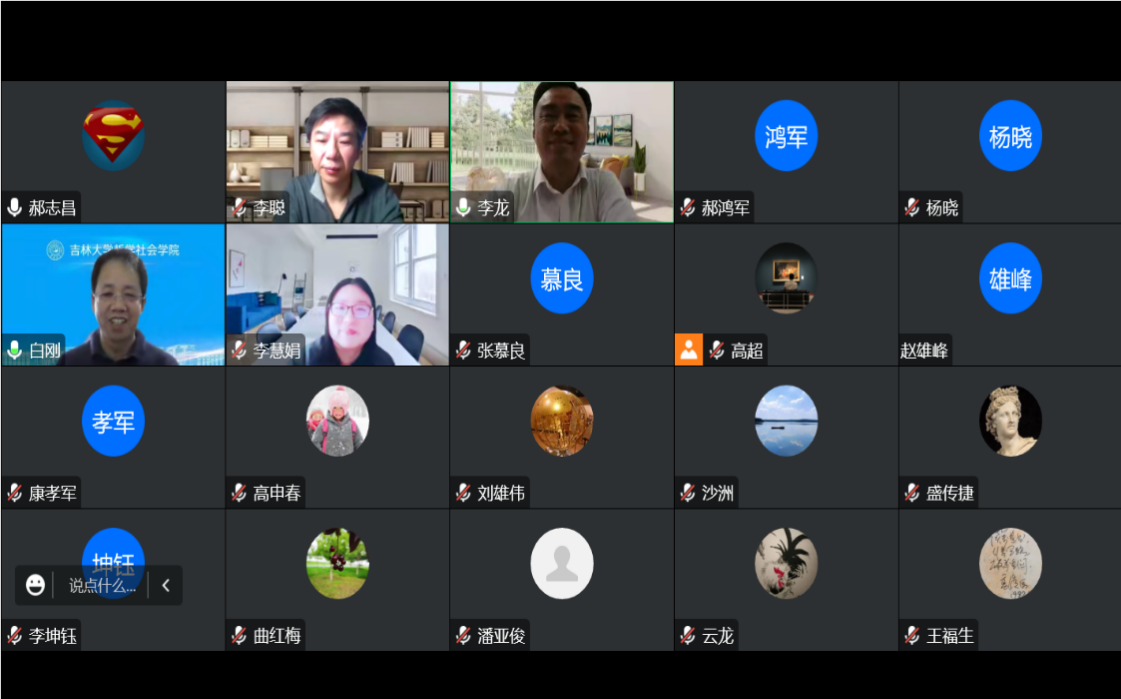Click the blue 鸿军 avatar circle

(786, 136)
